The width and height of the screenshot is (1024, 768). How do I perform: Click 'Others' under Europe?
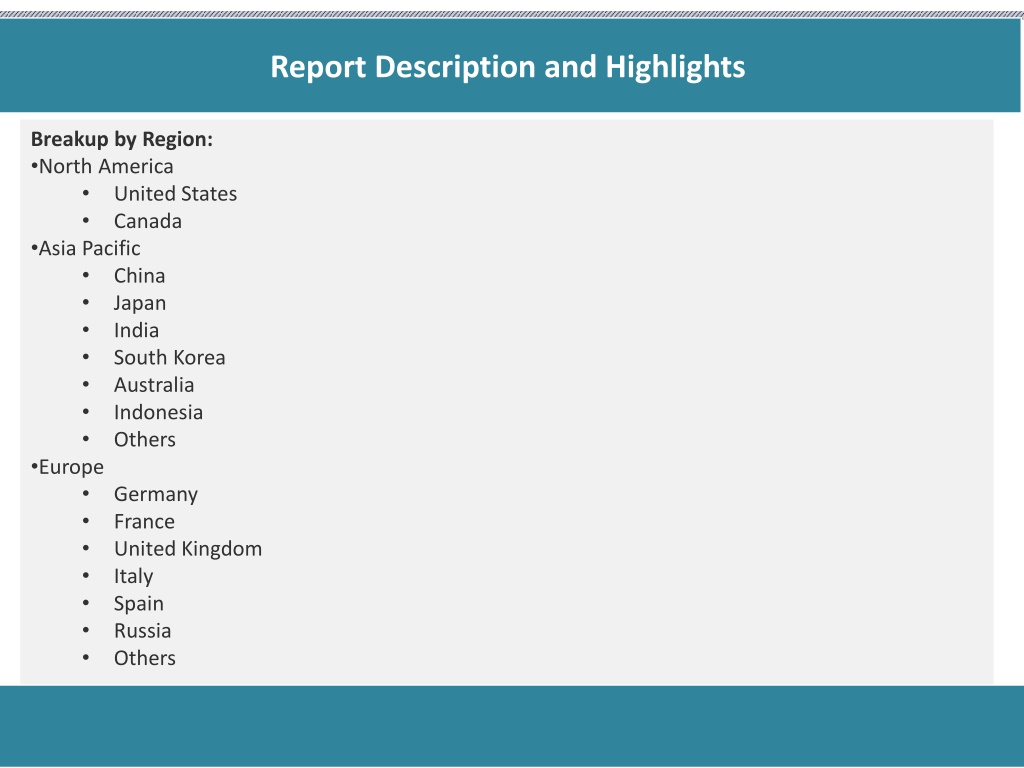(x=144, y=658)
